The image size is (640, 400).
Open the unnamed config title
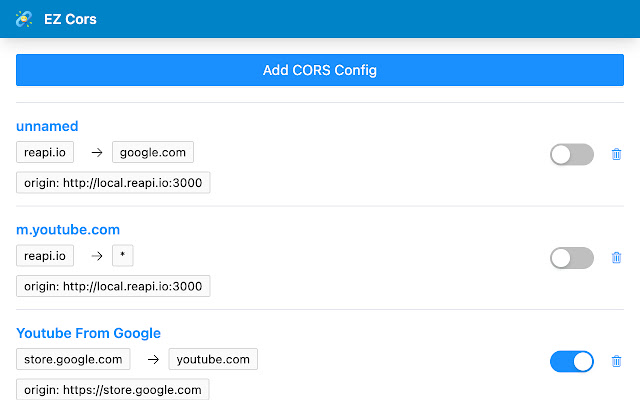(x=47, y=126)
